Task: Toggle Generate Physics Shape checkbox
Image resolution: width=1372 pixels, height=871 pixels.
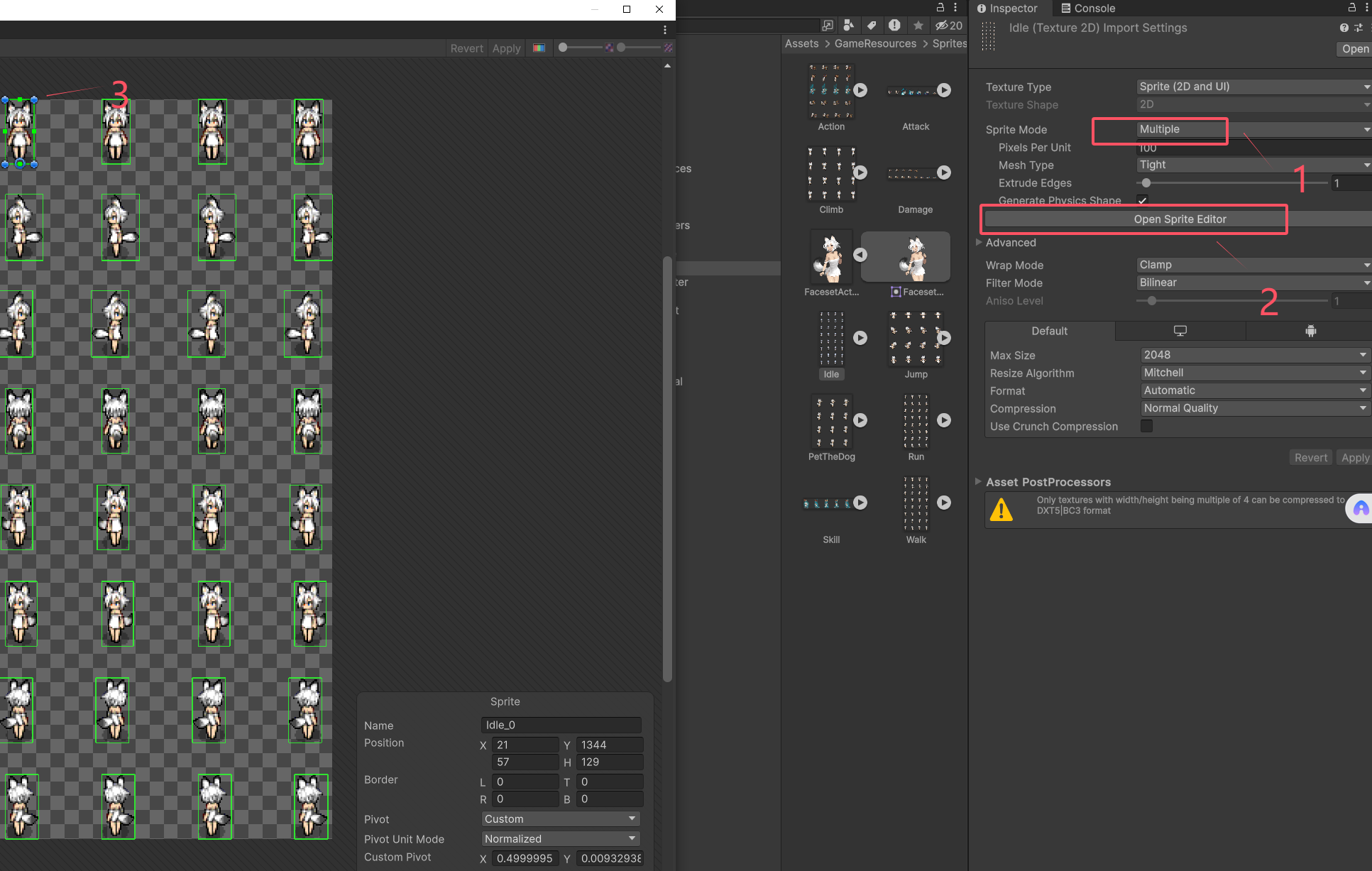Action: pos(1142,200)
